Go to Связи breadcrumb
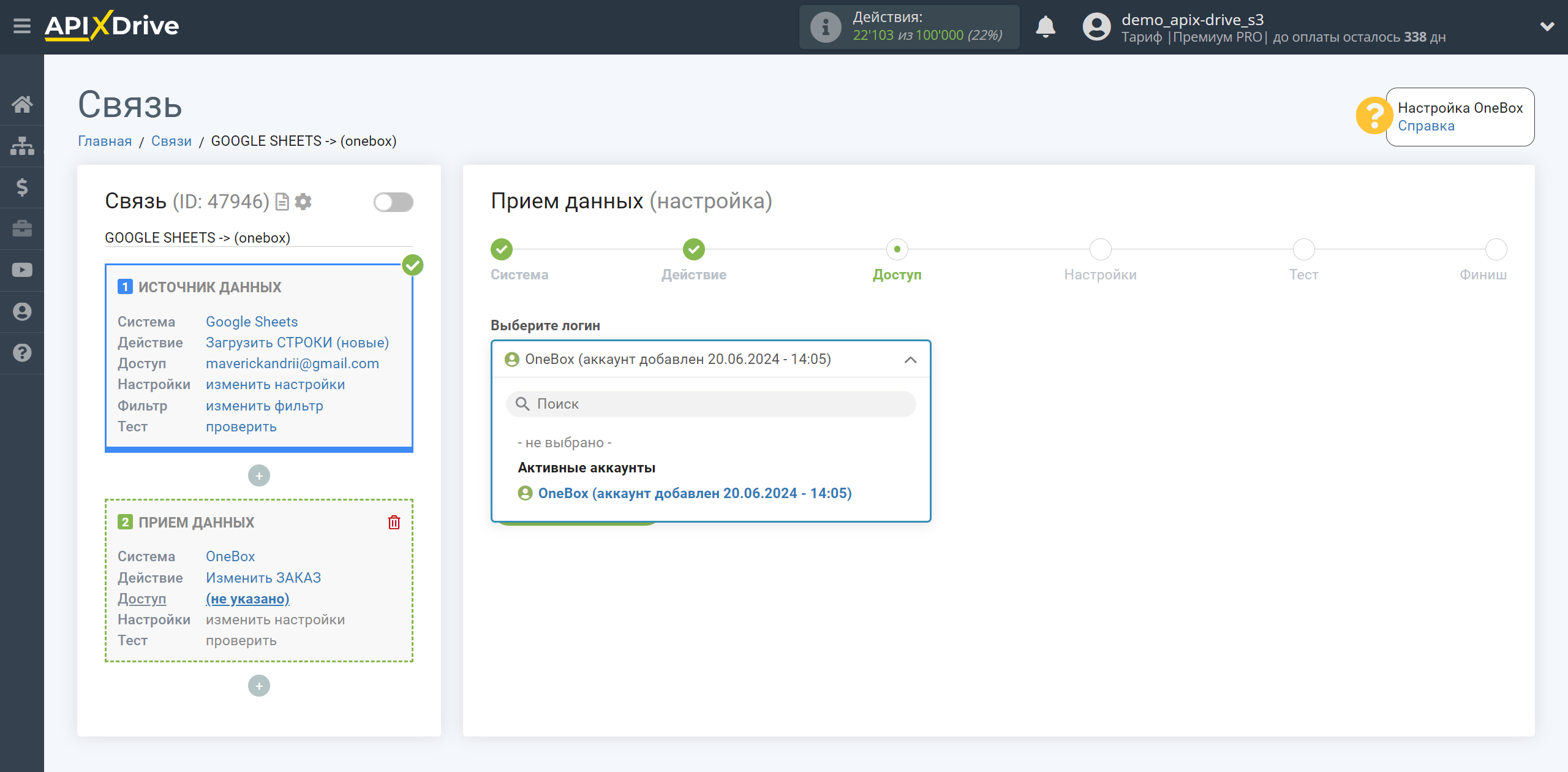1568x772 pixels. pos(171,142)
